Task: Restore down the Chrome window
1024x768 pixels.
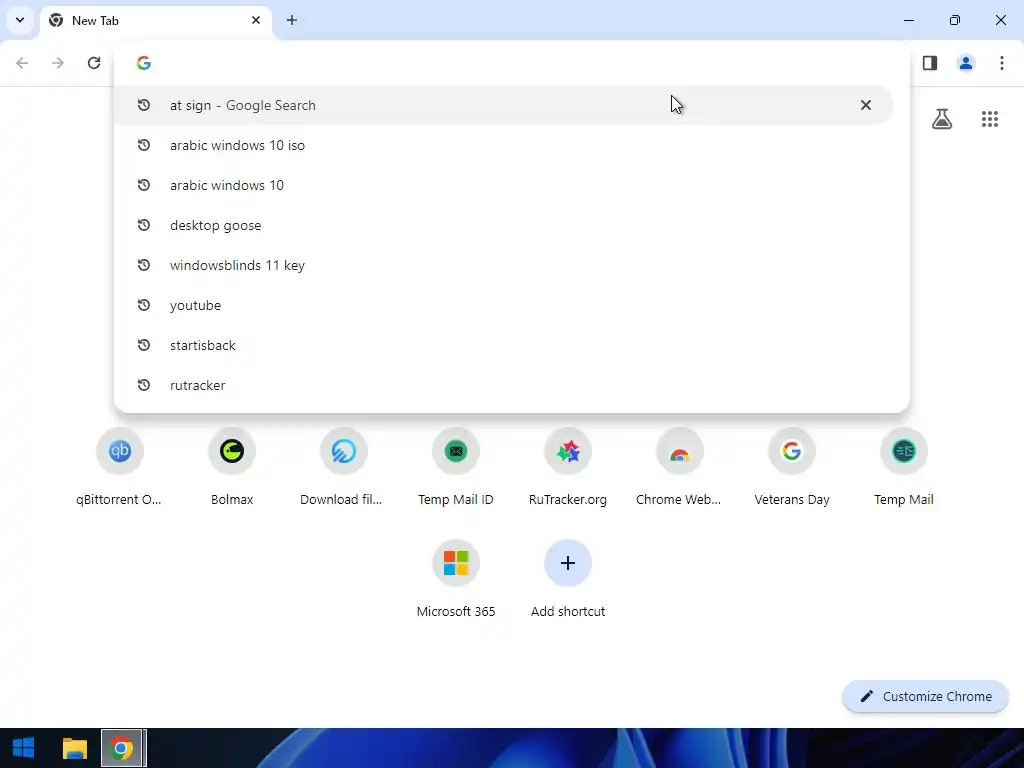Action: pyautogui.click(x=955, y=20)
